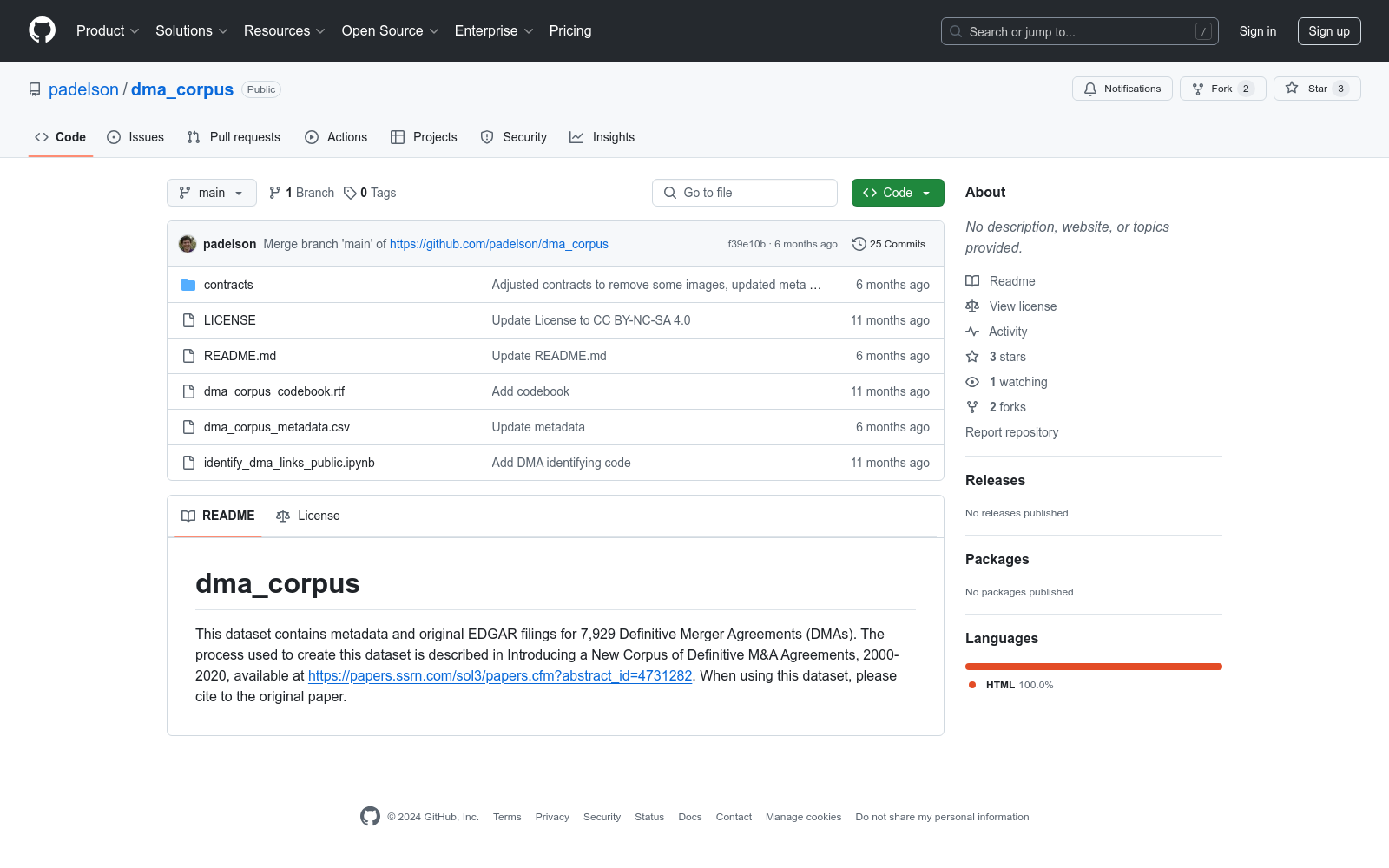View the 25 Commits history
This screenshot has width=1389, height=868.
(x=889, y=244)
